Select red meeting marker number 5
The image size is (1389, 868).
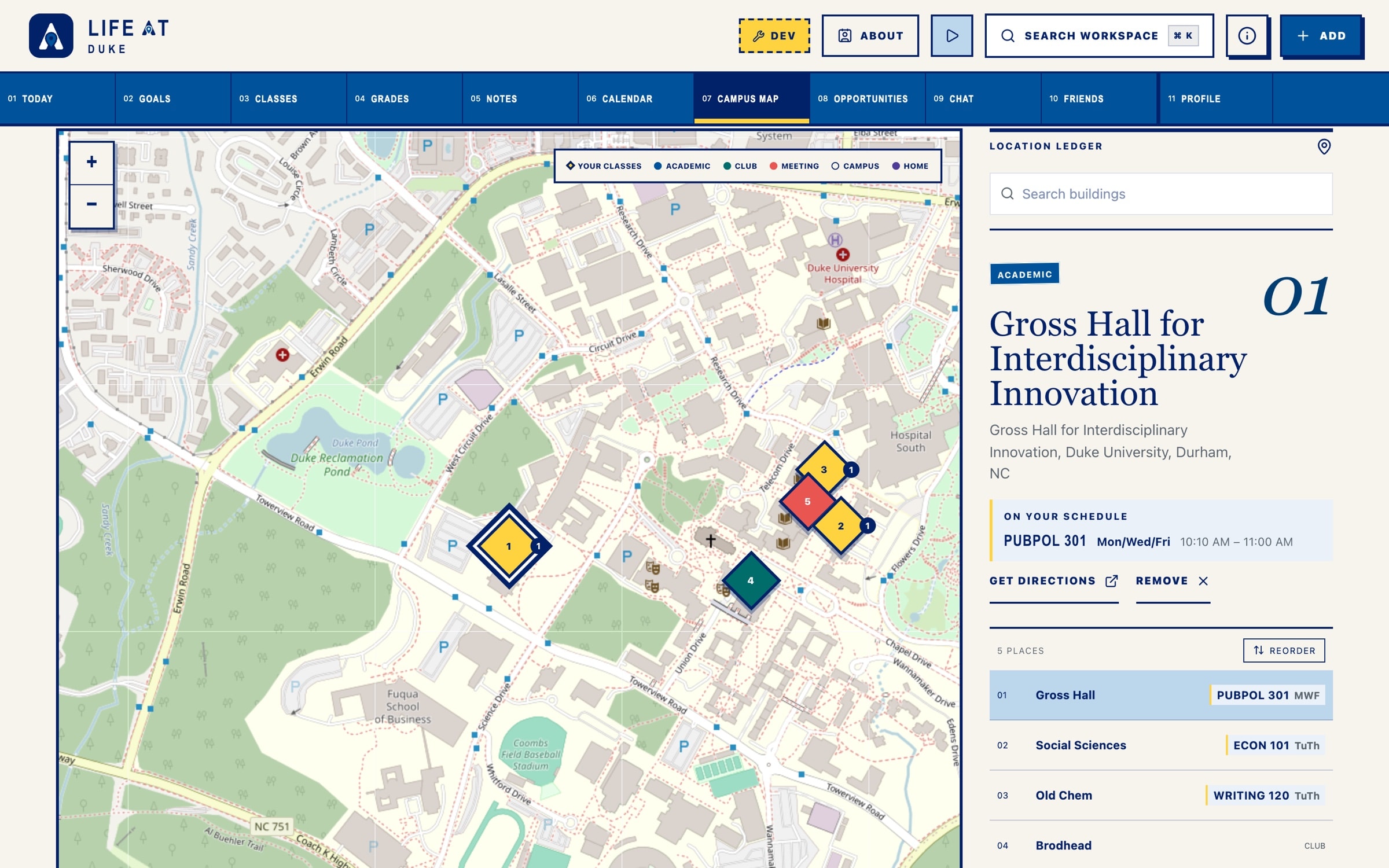click(x=807, y=501)
